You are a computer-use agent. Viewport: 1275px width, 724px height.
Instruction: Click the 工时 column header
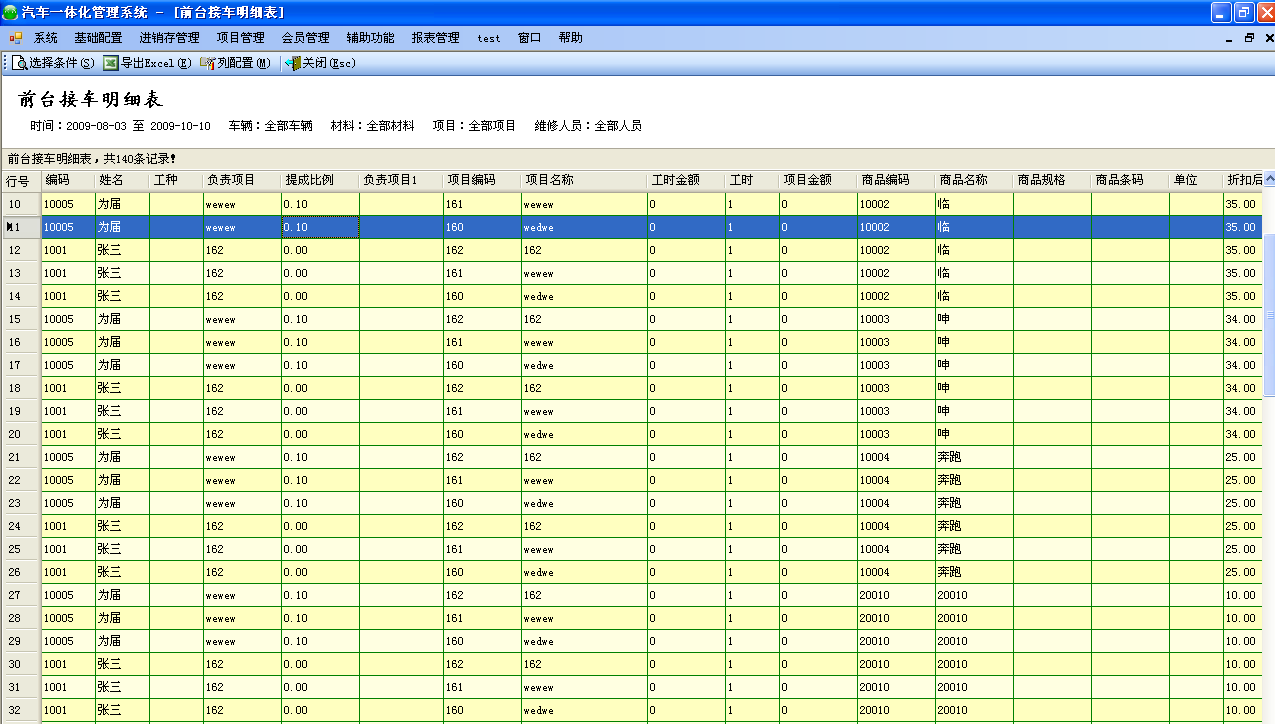point(752,181)
